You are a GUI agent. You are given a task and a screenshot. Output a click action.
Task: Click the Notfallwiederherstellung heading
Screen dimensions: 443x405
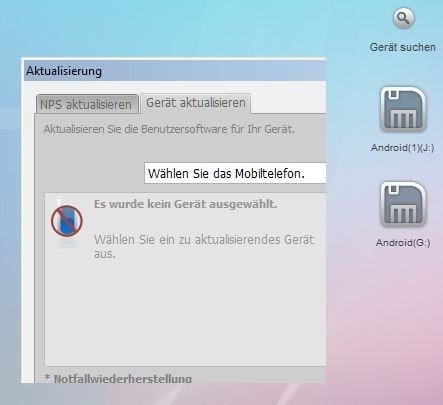[123, 378]
